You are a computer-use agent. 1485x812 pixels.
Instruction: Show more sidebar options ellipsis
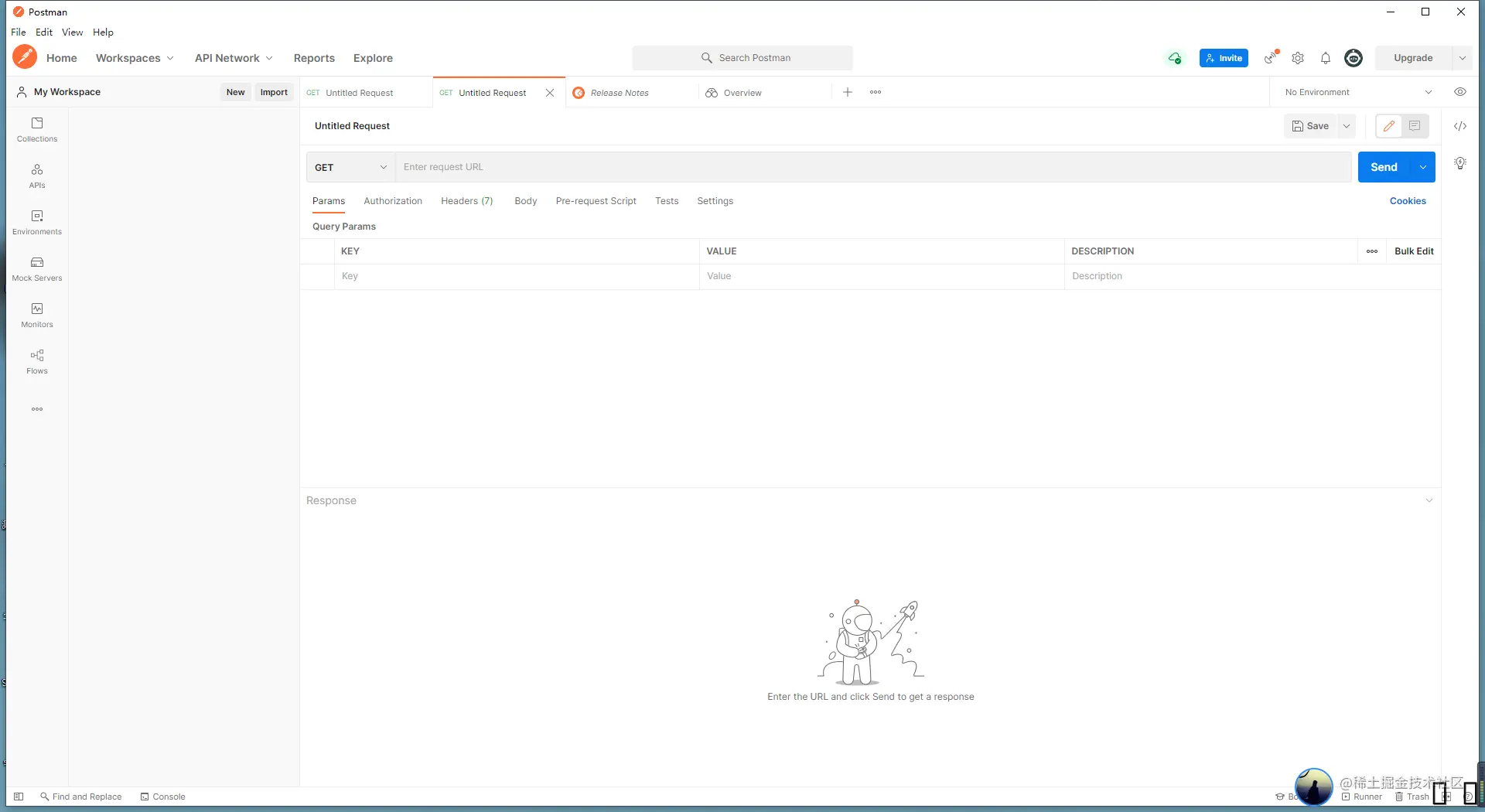click(x=37, y=409)
